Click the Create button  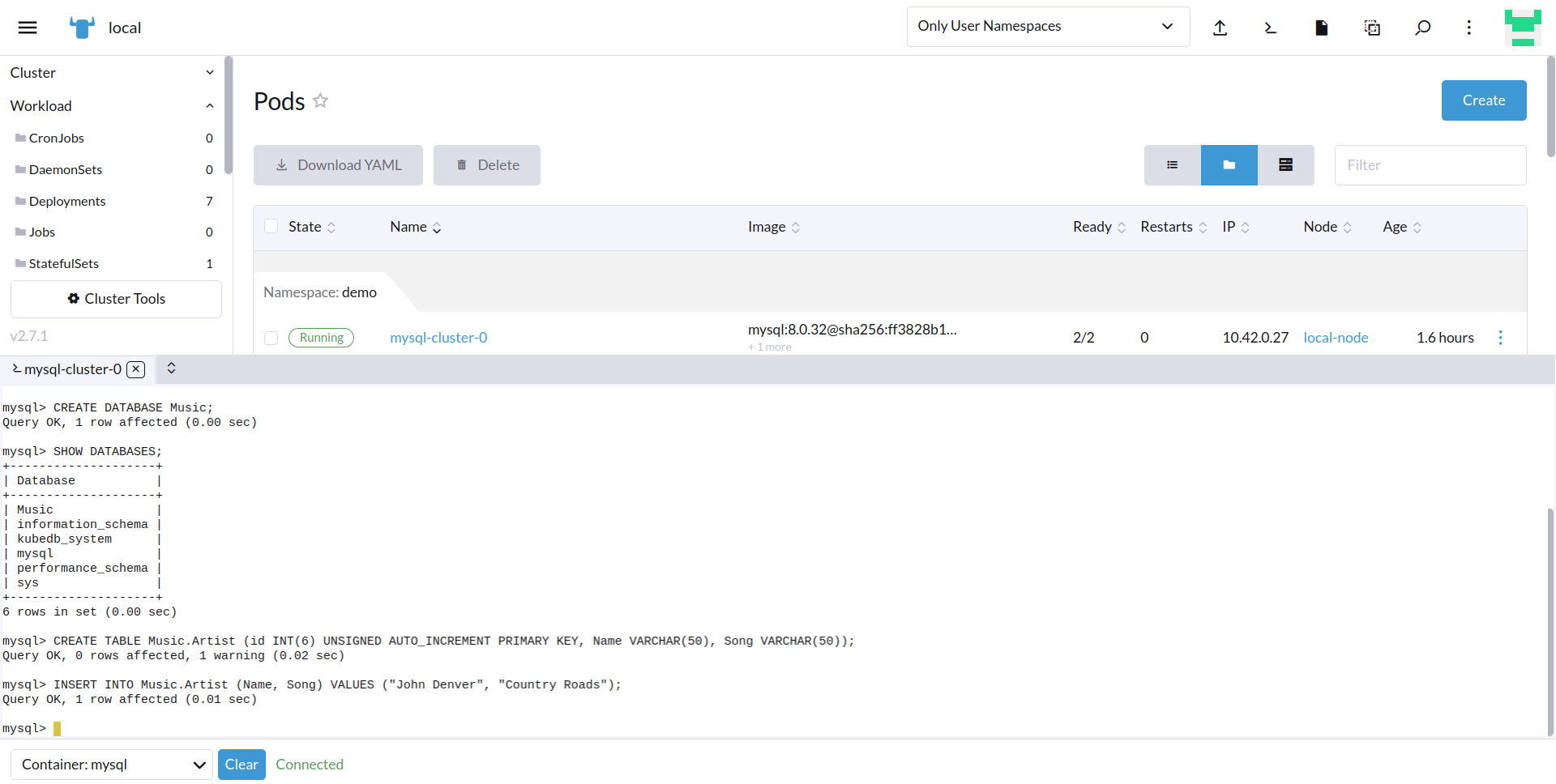pyautogui.click(x=1483, y=100)
